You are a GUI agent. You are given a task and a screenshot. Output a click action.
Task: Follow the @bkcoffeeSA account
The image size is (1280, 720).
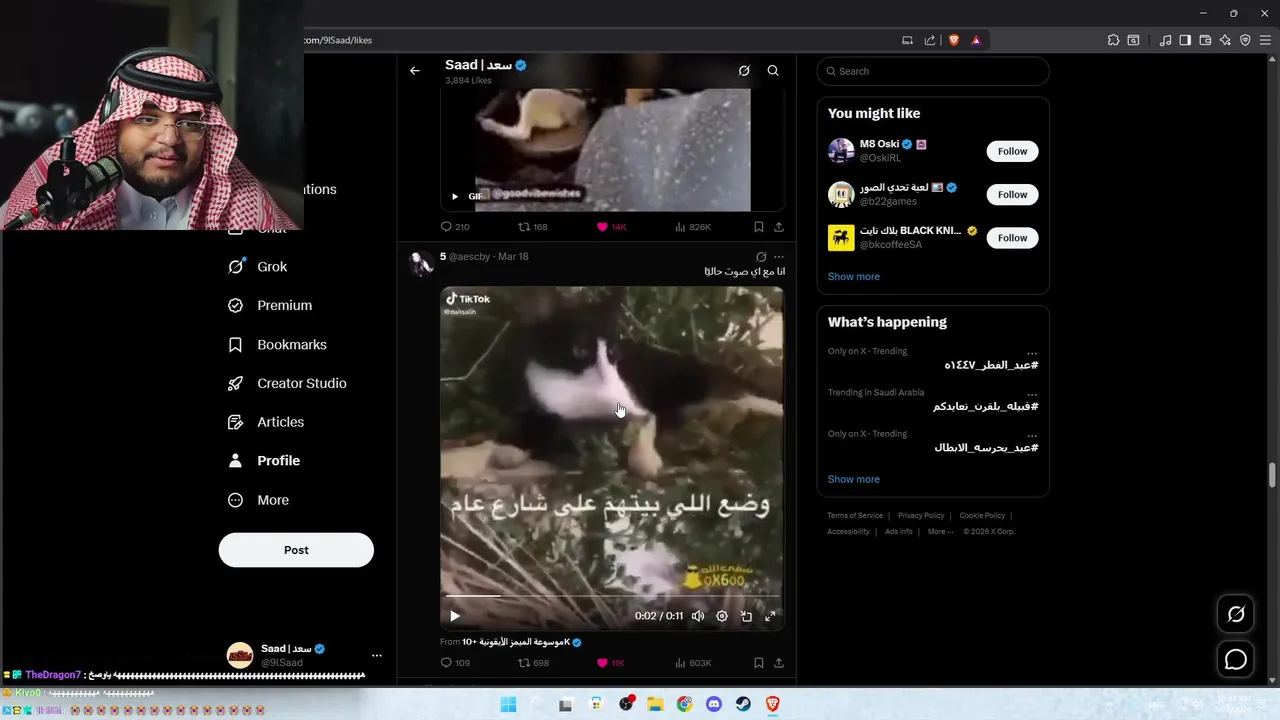(x=1012, y=238)
